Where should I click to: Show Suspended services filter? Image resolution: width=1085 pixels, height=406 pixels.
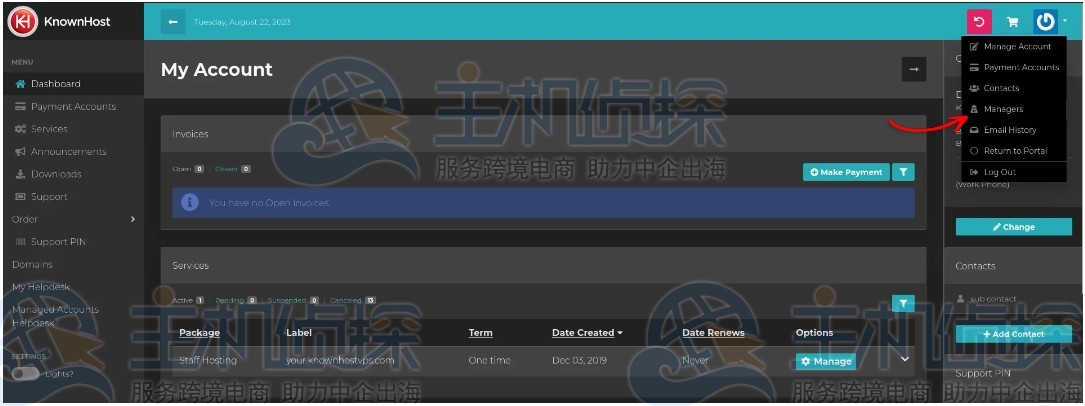[x=293, y=300]
